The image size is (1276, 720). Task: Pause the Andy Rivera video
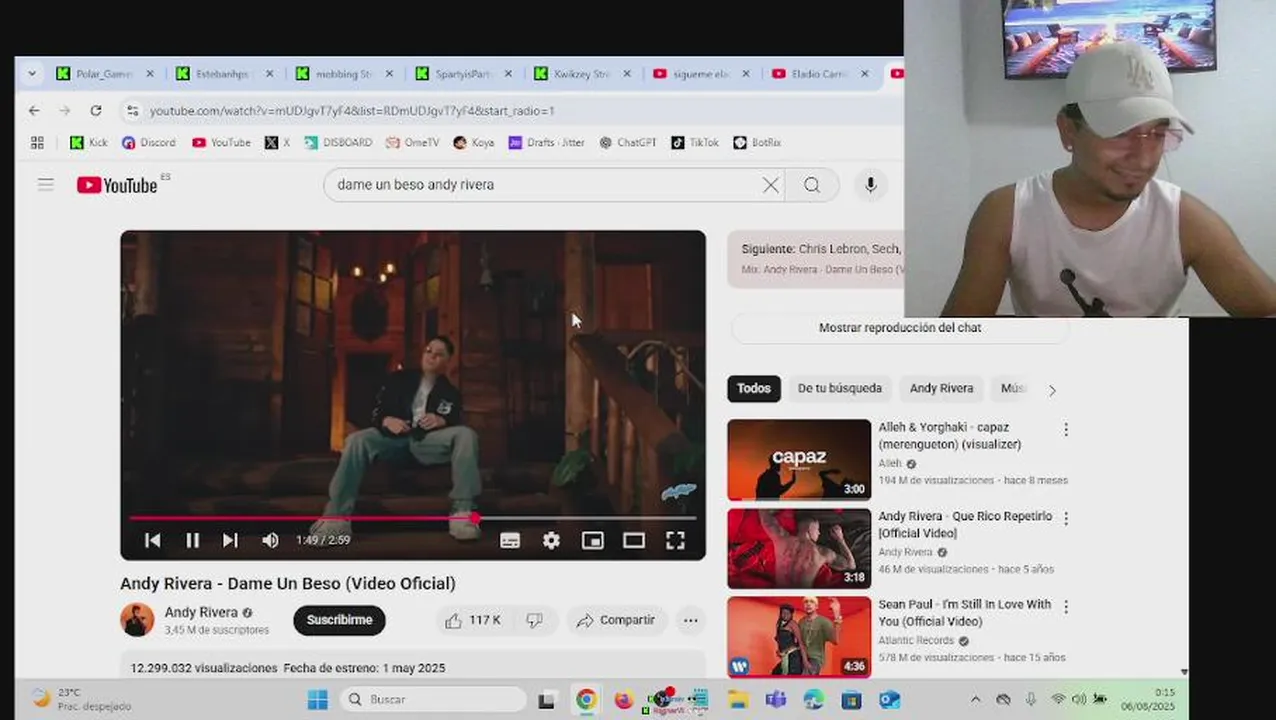[192, 540]
